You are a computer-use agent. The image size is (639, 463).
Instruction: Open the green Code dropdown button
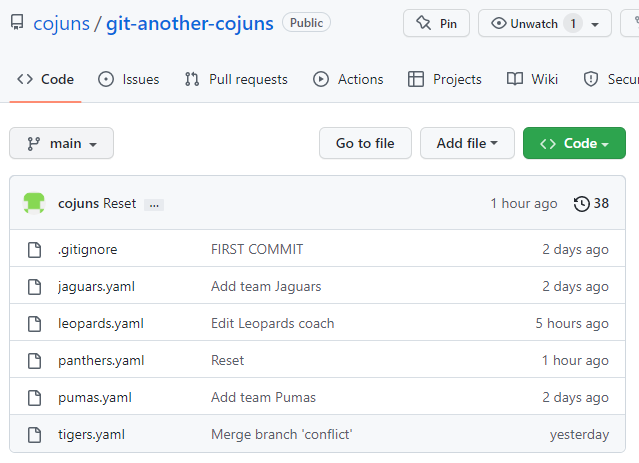point(574,143)
